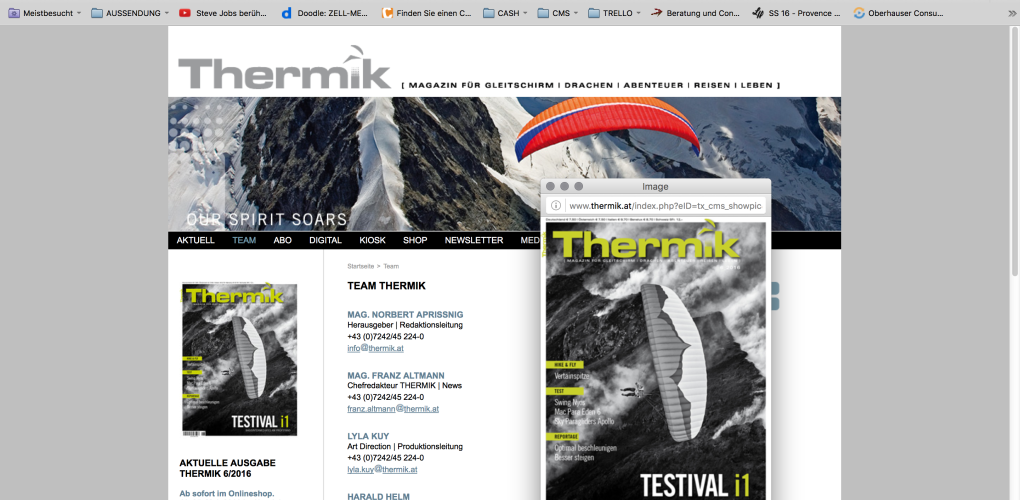Open the CASH bookmark folder
1020x500 pixels.
coord(506,12)
